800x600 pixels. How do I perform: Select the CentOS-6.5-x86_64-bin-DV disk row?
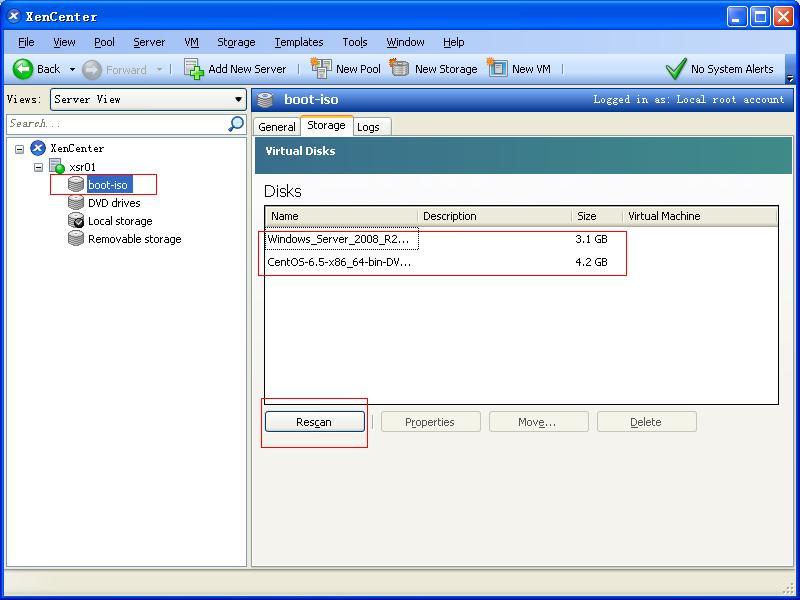[x=521, y=262]
